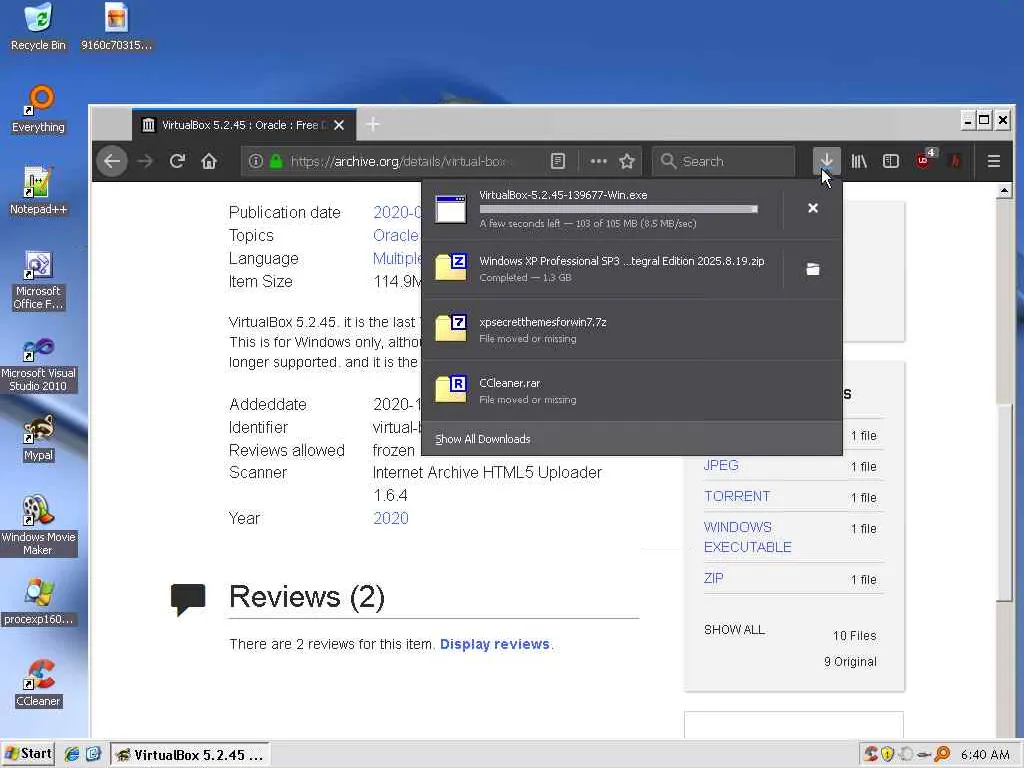Click the browser forward arrow
This screenshot has width=1024, height=768.
click(145, 161)
